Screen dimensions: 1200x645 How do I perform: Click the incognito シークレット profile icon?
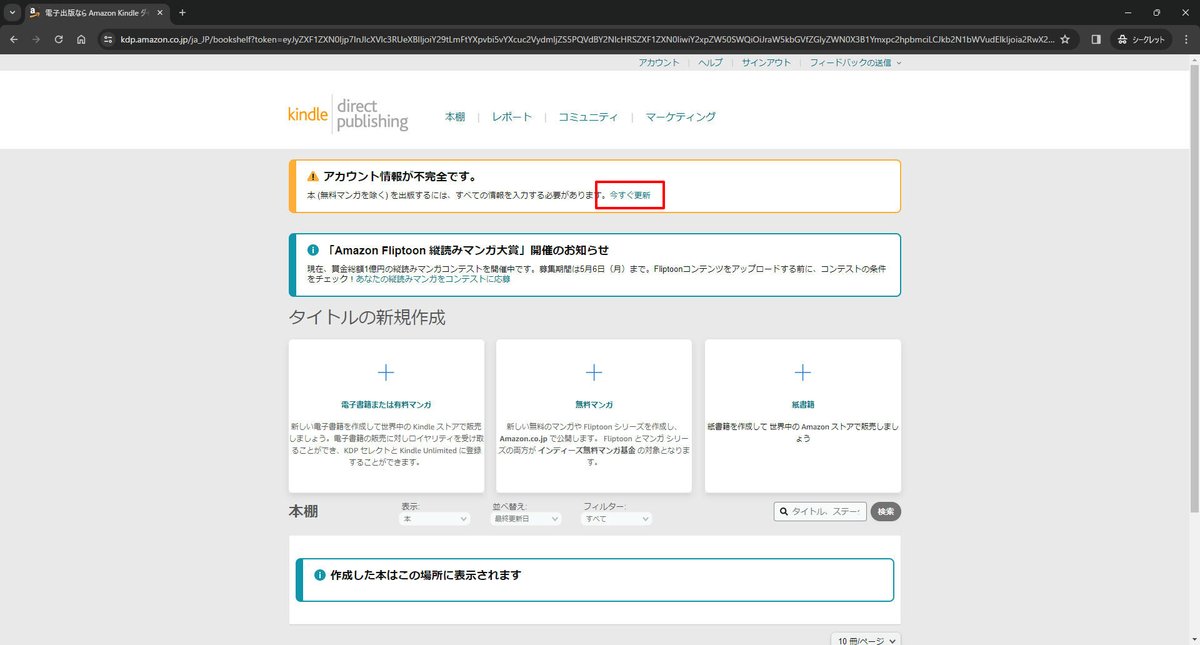click(1141, 39)
